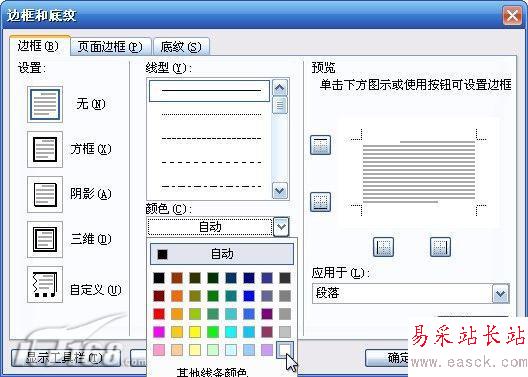Toggle the bottom border button in preview

click(320, 202)
